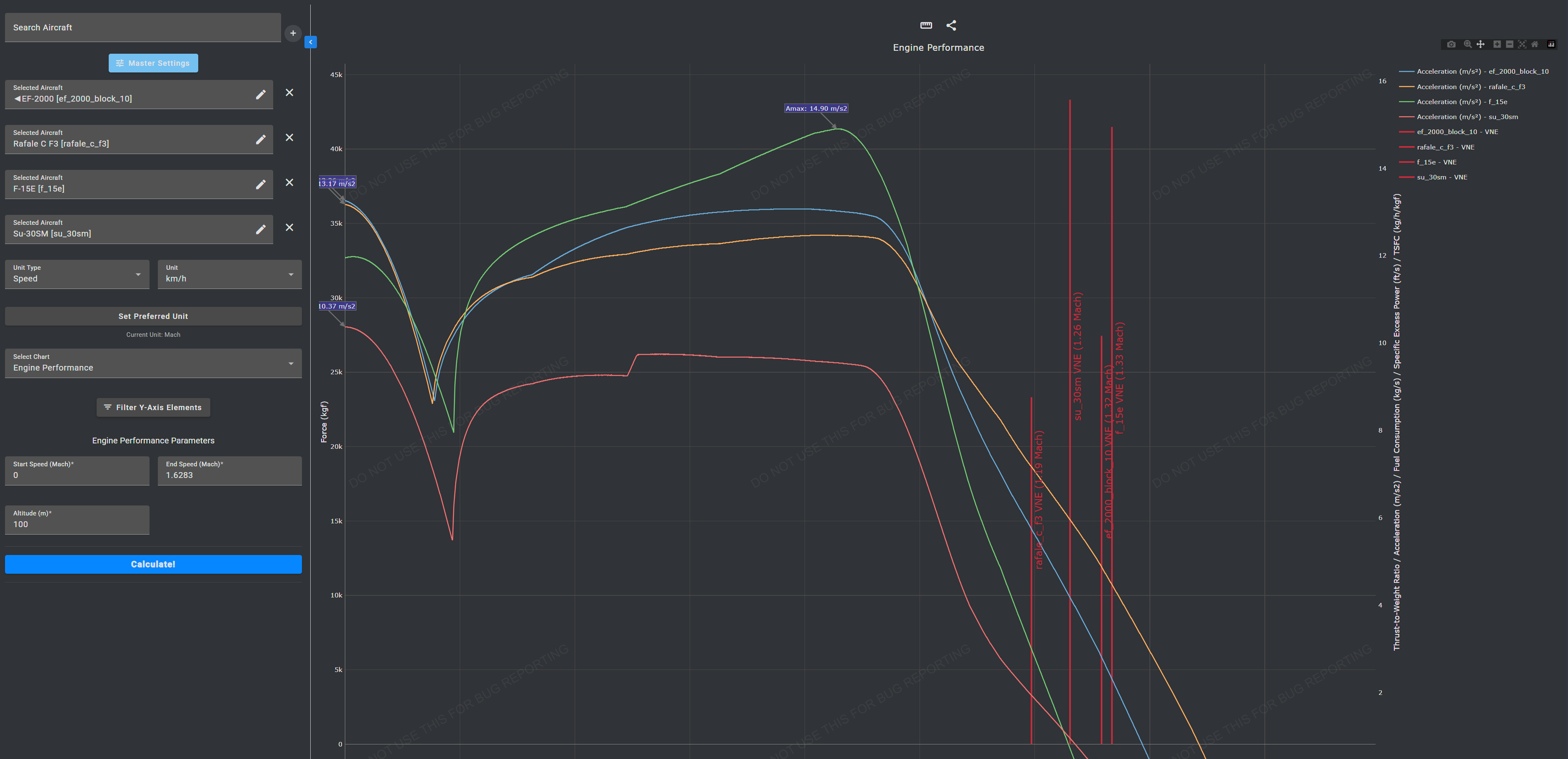Click the camera download-plot icon

click(x=1451, y=45)
